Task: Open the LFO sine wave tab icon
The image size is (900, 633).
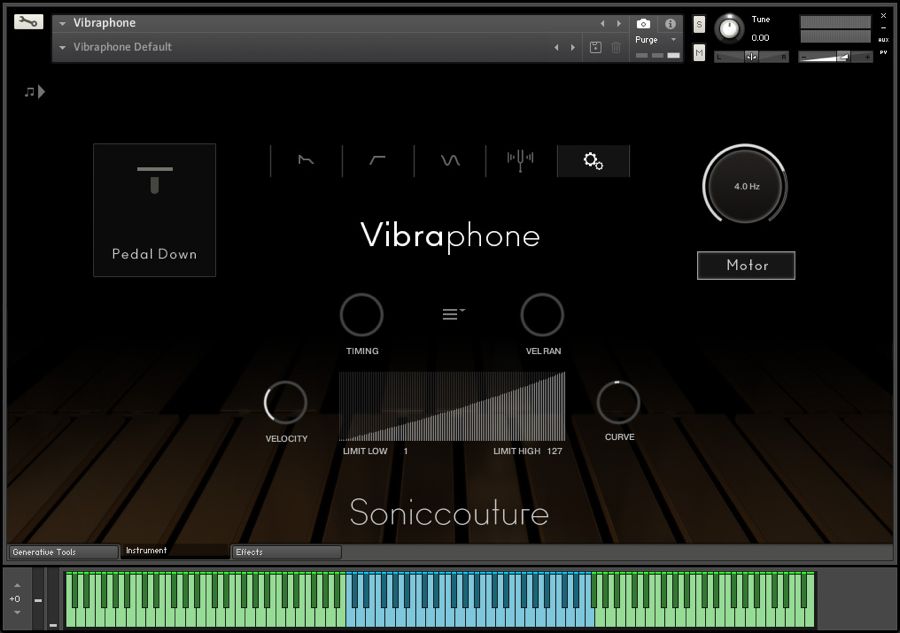Action: click(x=450, y=160)
